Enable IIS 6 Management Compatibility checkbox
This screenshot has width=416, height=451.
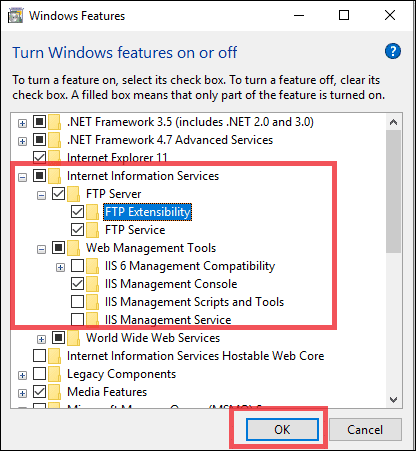pyautogui.click(x=77, y=266)
